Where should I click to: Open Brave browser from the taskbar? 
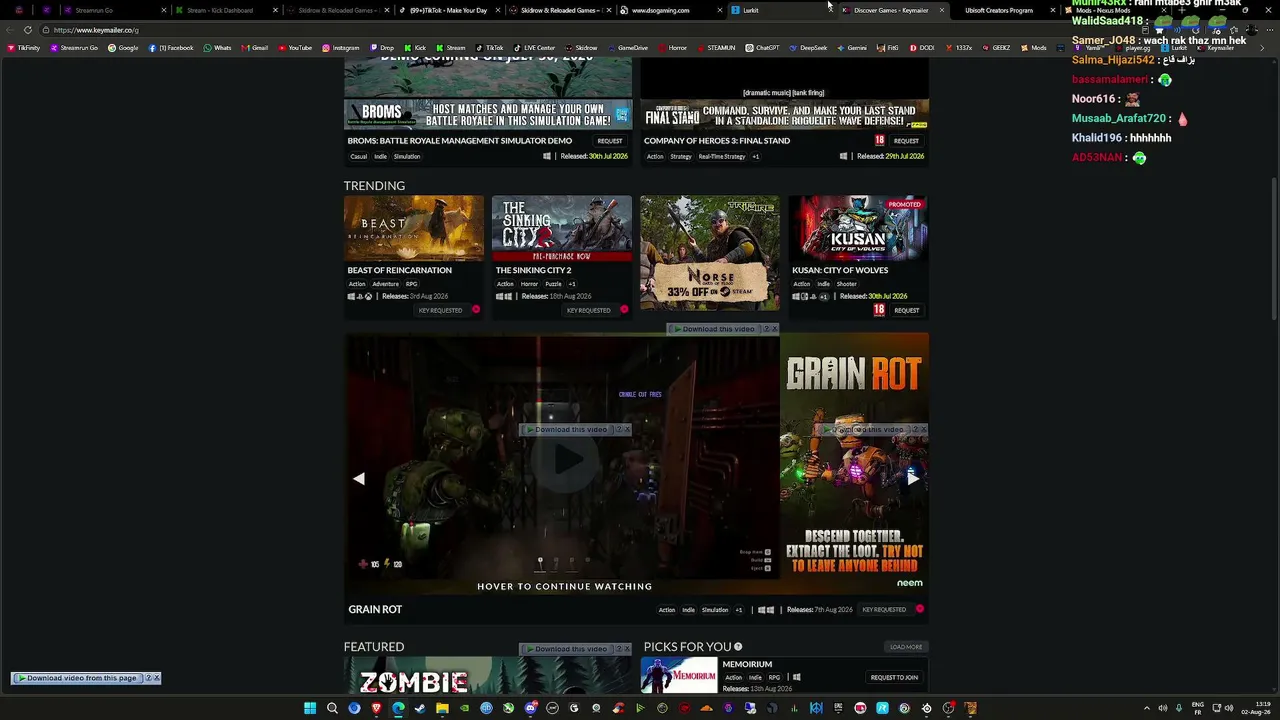pyautogui.click(x=376, y=708)
